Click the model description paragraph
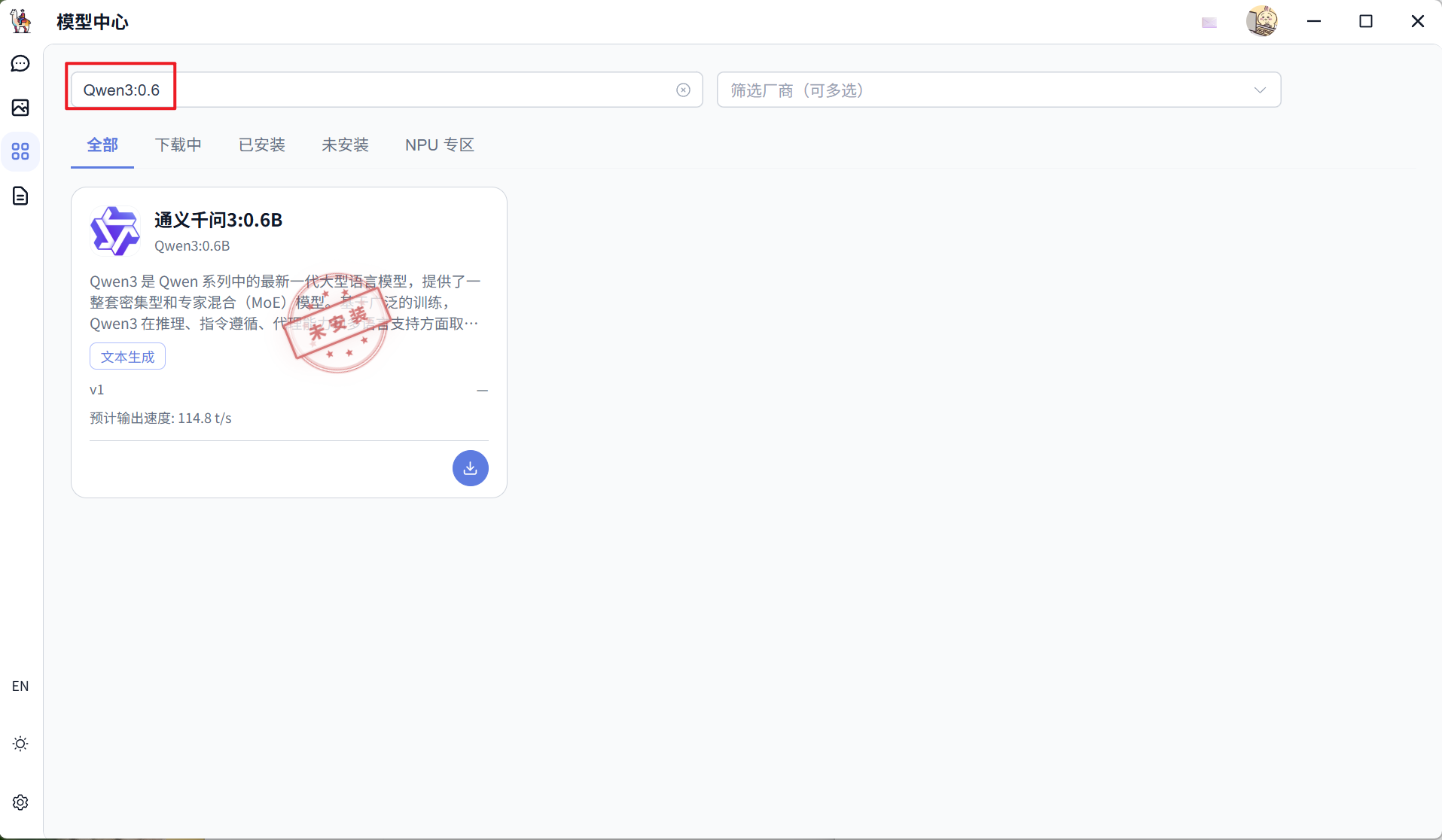The height and width of the screenshot is (840, 1442). [285, 303]
